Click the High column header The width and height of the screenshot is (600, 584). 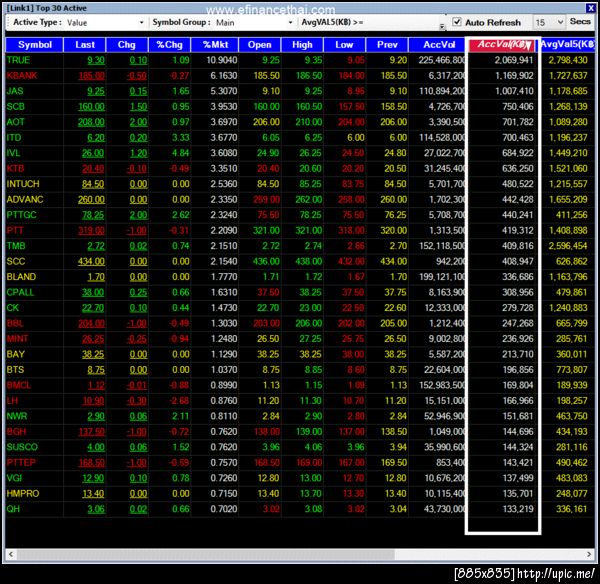(x=302, y=45)
